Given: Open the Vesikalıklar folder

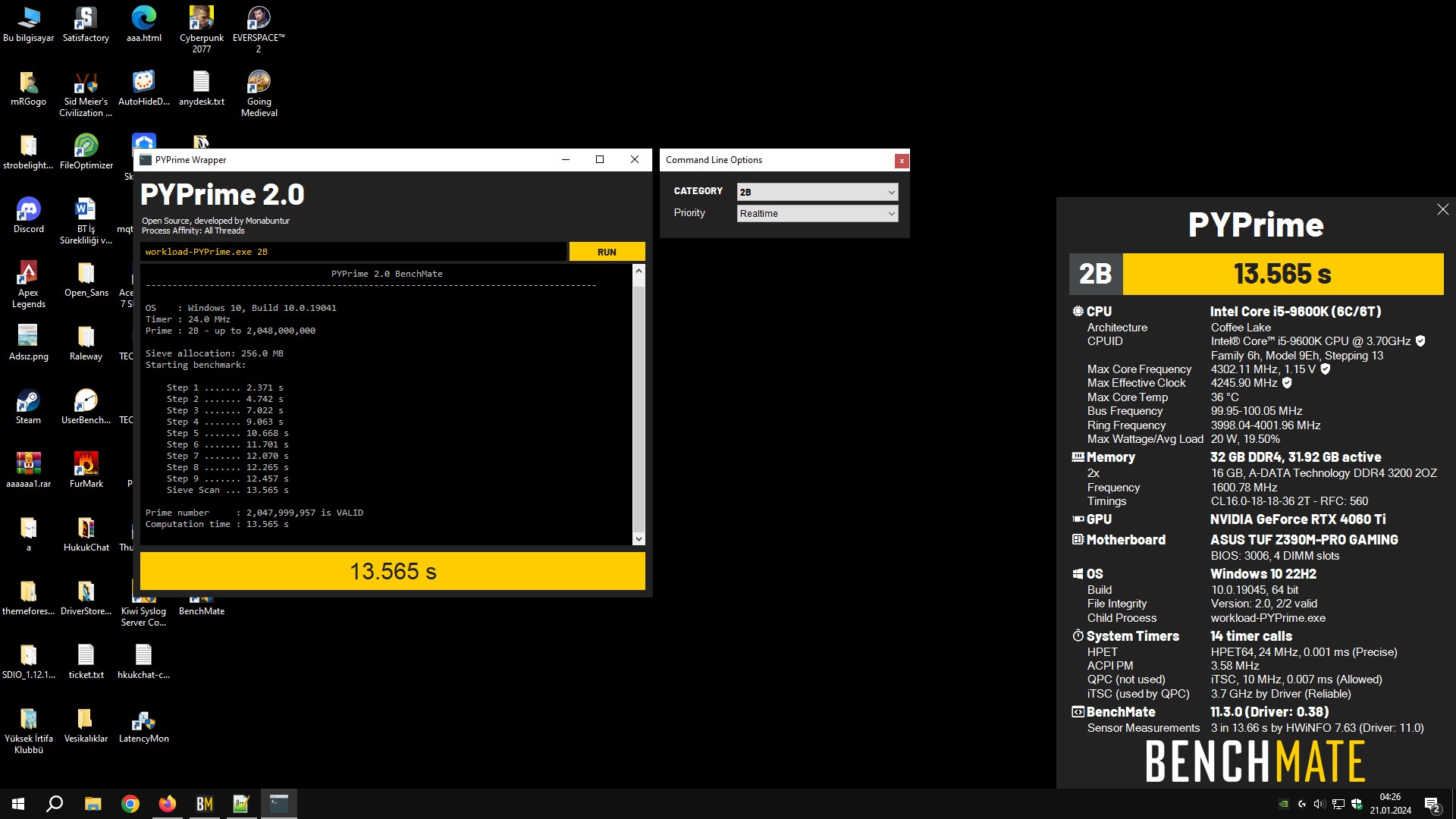Looking at the screenshot, I should (x=86, y=725).
